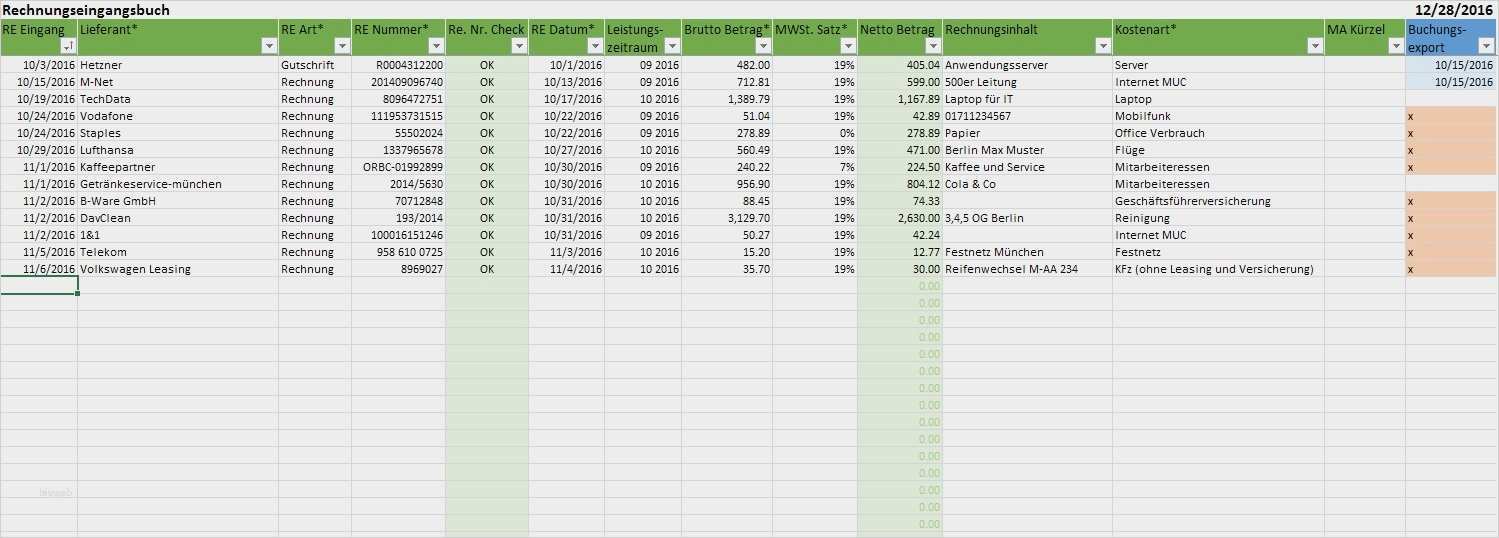Open the Brutto Betrag* filter dropdown
The height and width of the screenshot is (538, 1499).
(763, 46)
